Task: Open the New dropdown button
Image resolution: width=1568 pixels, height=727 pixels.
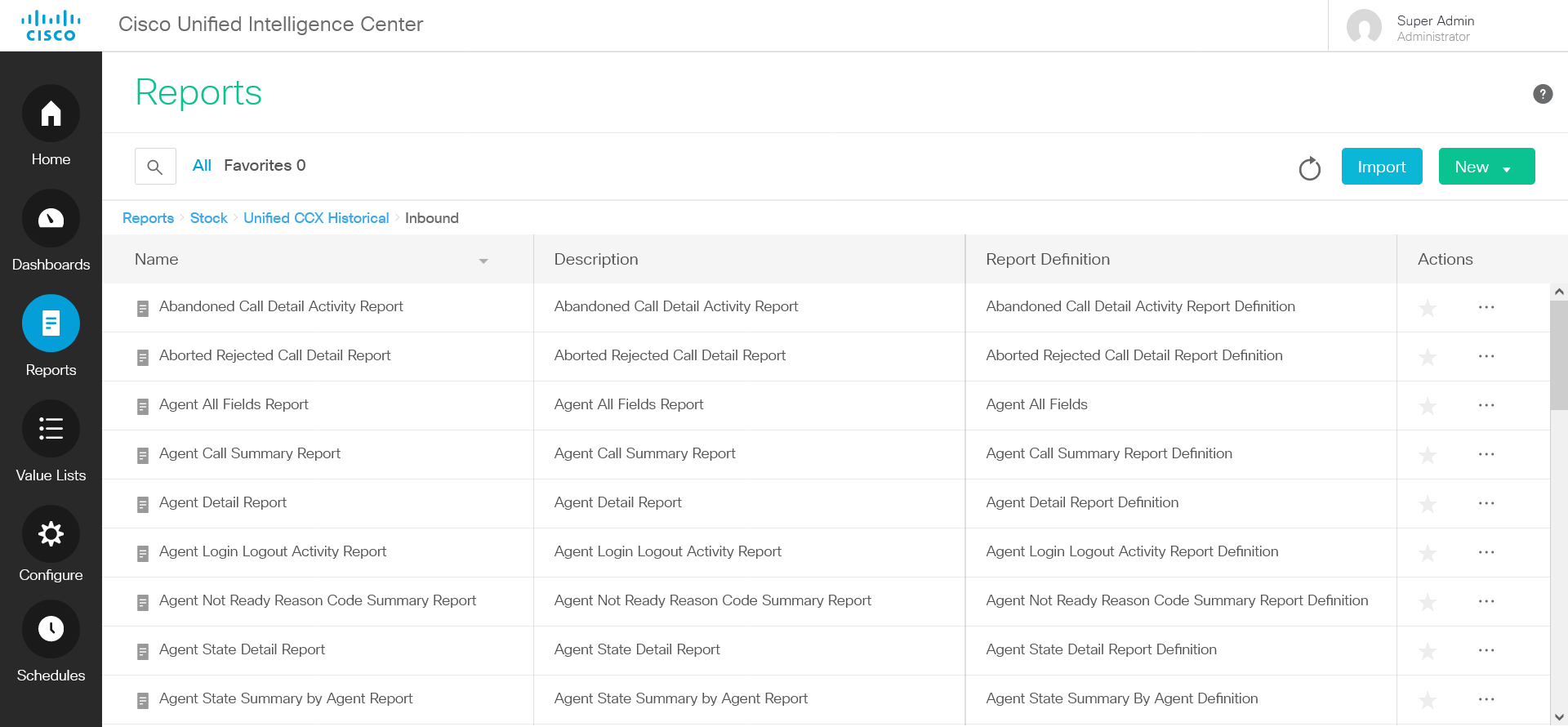Action: click(x=1486, y=167)
